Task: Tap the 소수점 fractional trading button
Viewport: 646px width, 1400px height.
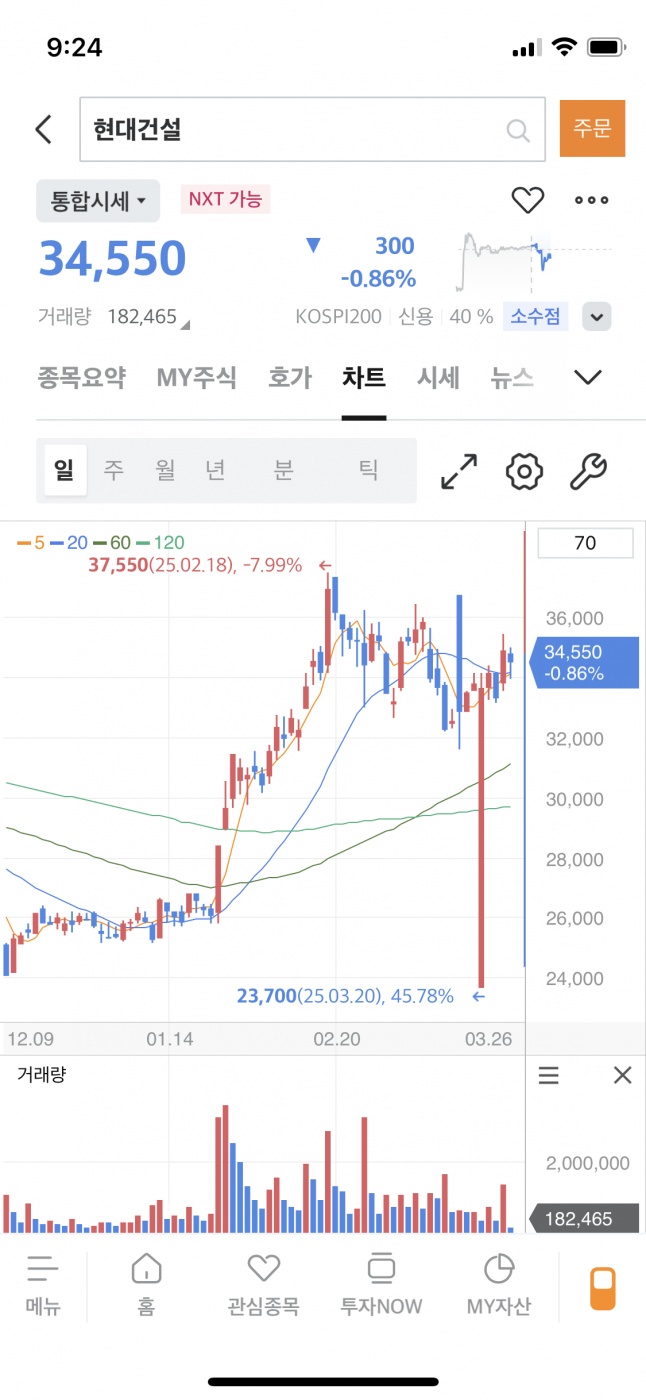Action: point(536,317)
